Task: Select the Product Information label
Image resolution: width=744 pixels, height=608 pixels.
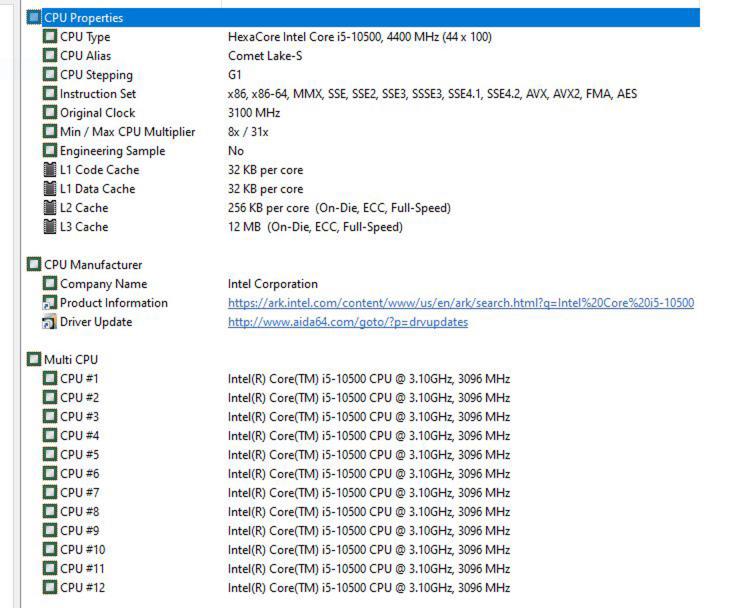Action: 114,303
